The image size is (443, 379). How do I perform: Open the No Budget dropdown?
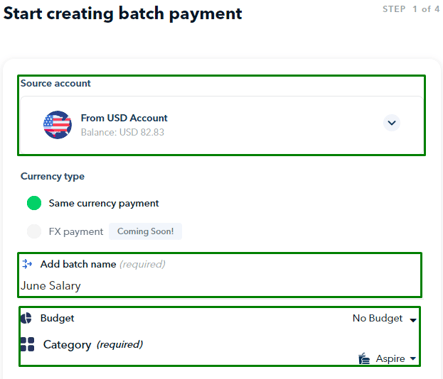(x=384, y=319)
